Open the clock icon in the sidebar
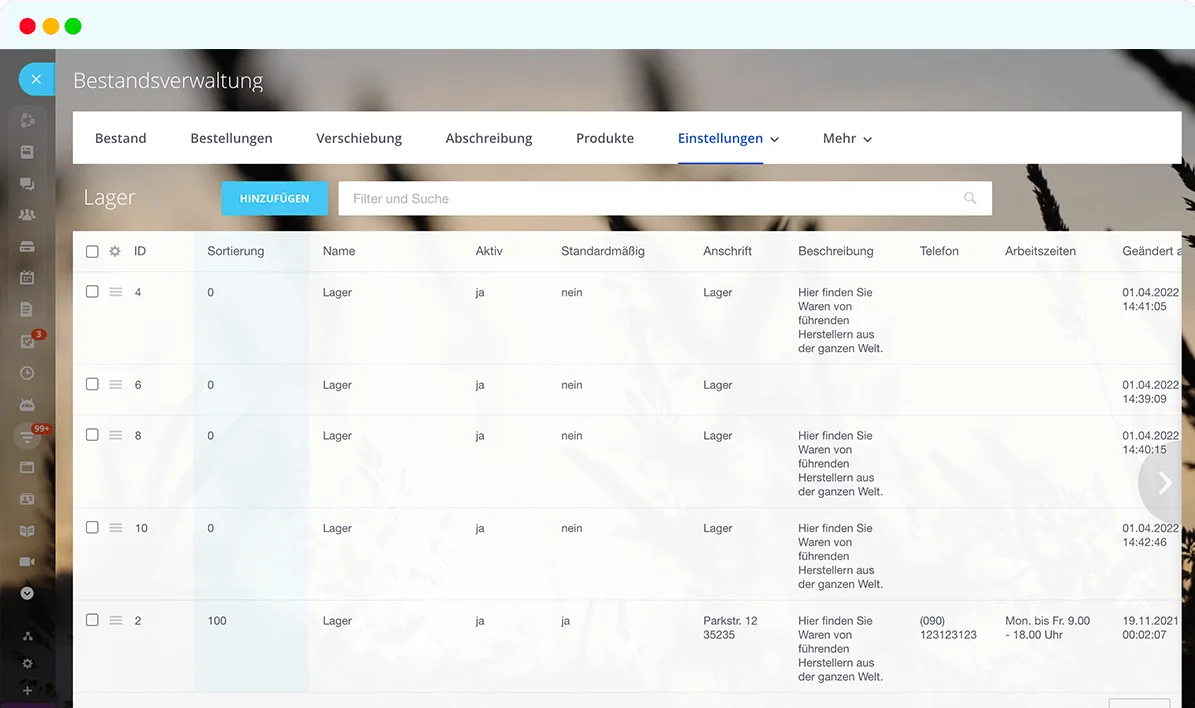This screenshot has width=1195, height=708. pos(27,373)
